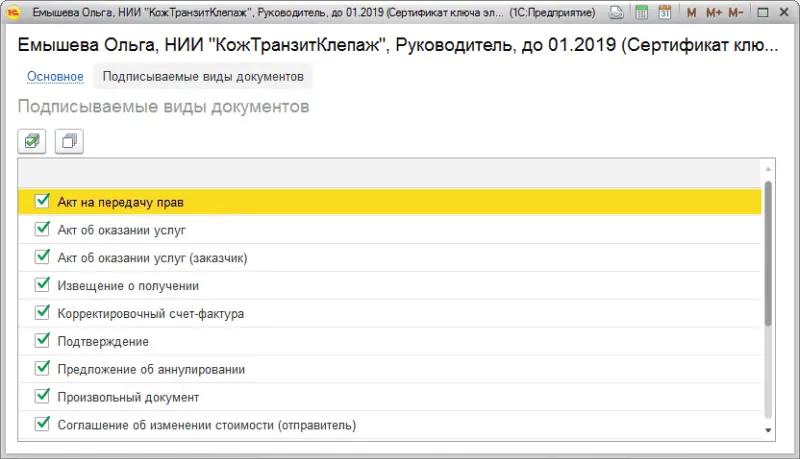Click the list scrollbar up arrow
The image size is (800, 459).
click(768, 169)
